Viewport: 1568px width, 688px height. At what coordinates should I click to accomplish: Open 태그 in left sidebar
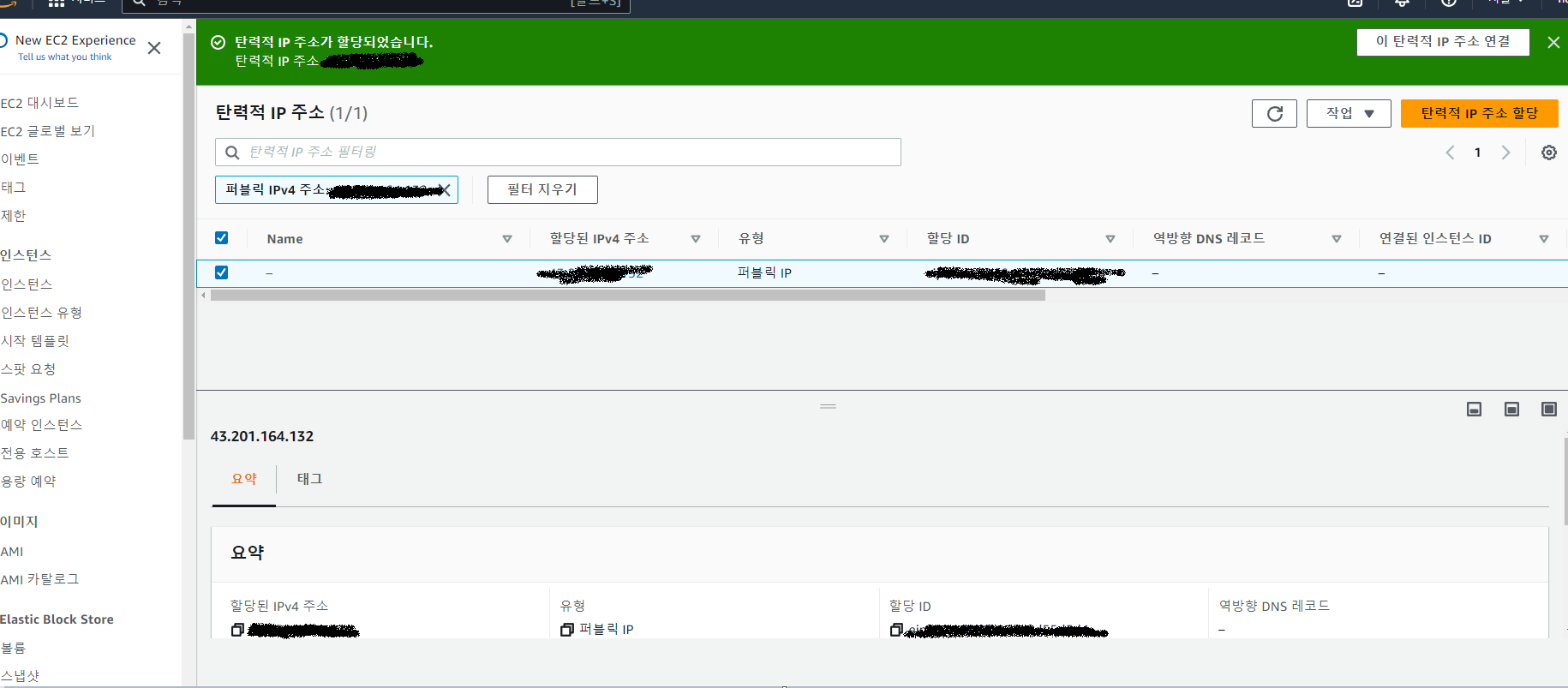pos(13,188)
